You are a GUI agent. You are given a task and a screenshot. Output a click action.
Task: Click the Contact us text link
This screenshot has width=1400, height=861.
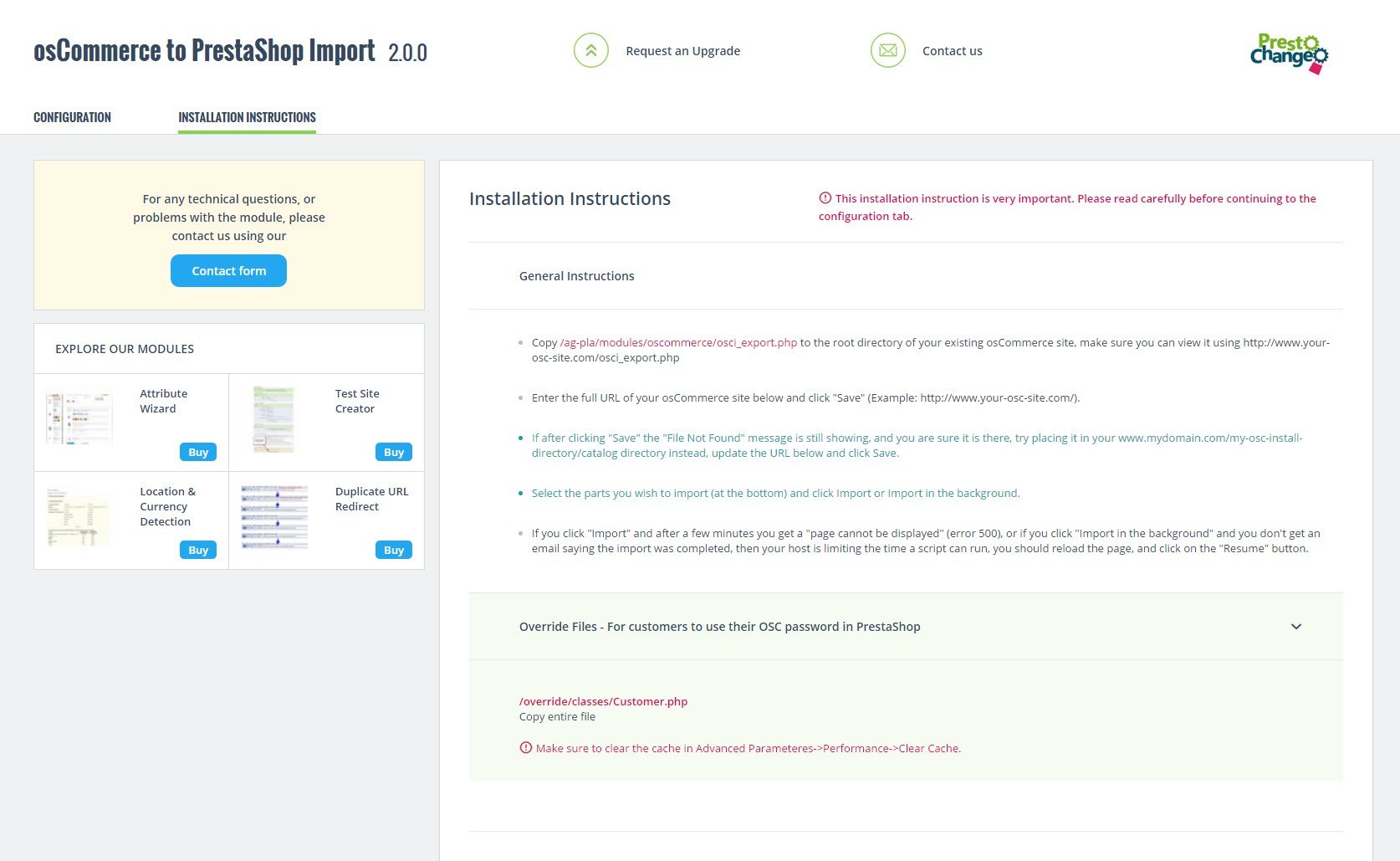[952, 51]
